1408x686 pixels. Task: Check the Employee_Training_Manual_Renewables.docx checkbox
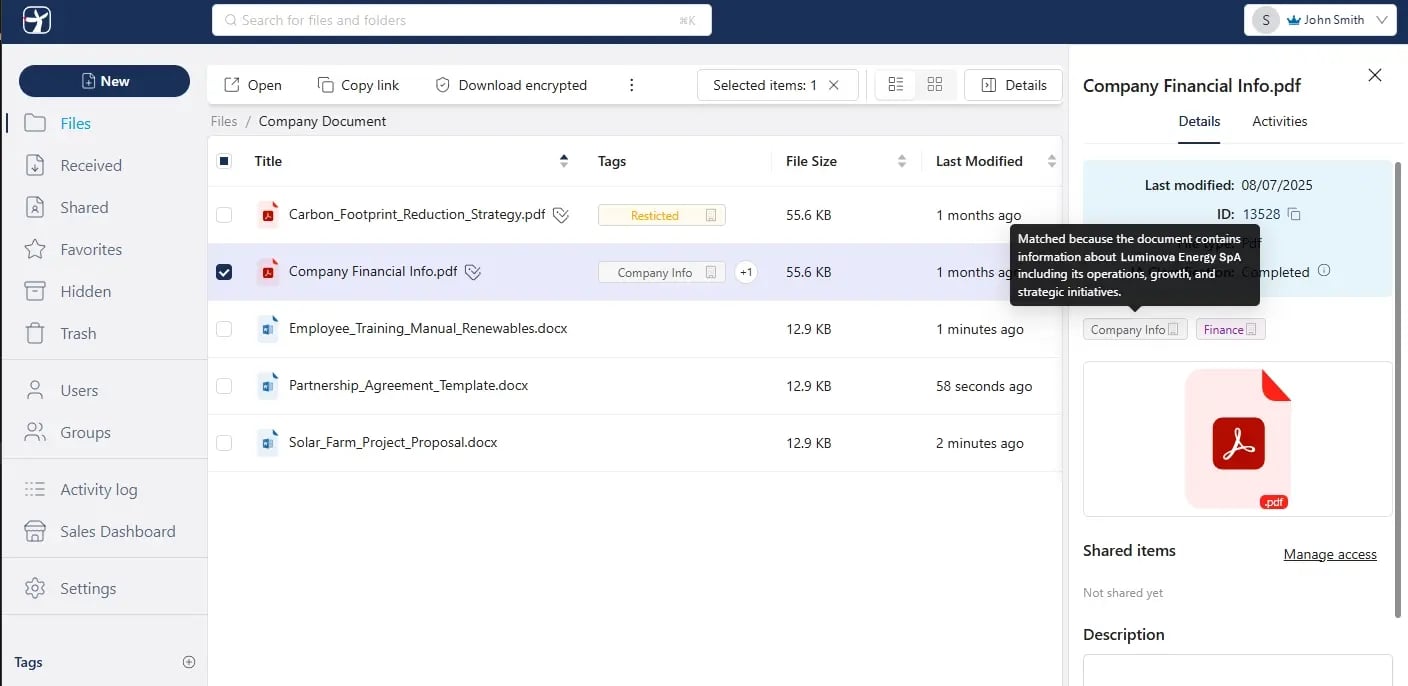224,329
